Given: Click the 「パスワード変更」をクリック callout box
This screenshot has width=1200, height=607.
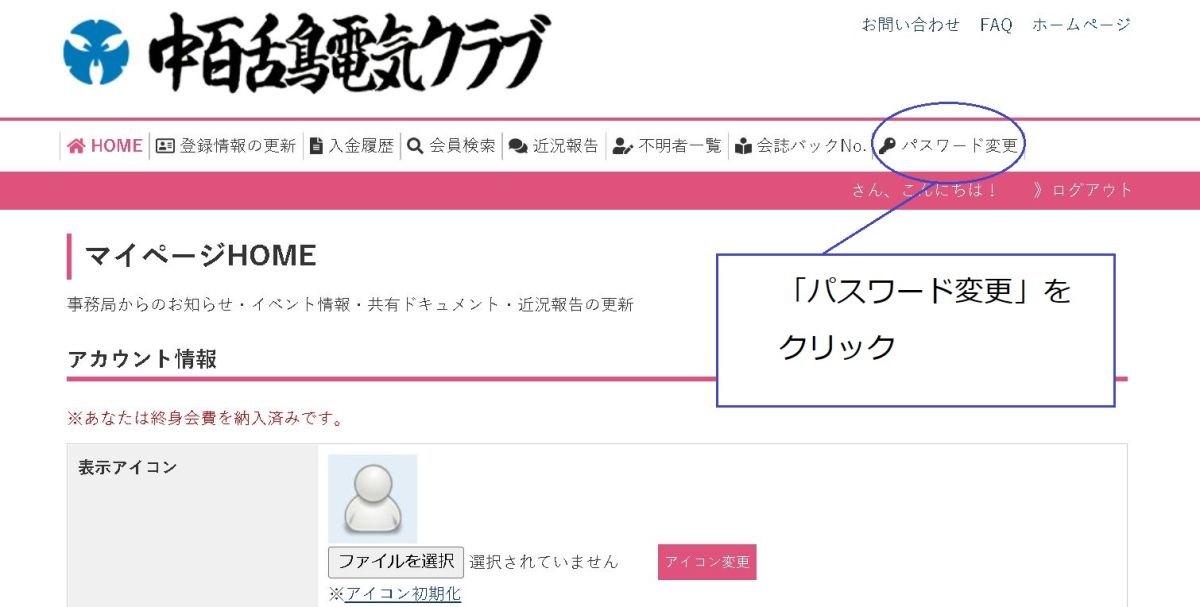Looking at the screenshot, I should pyautogui.click(x=915, y=330).
